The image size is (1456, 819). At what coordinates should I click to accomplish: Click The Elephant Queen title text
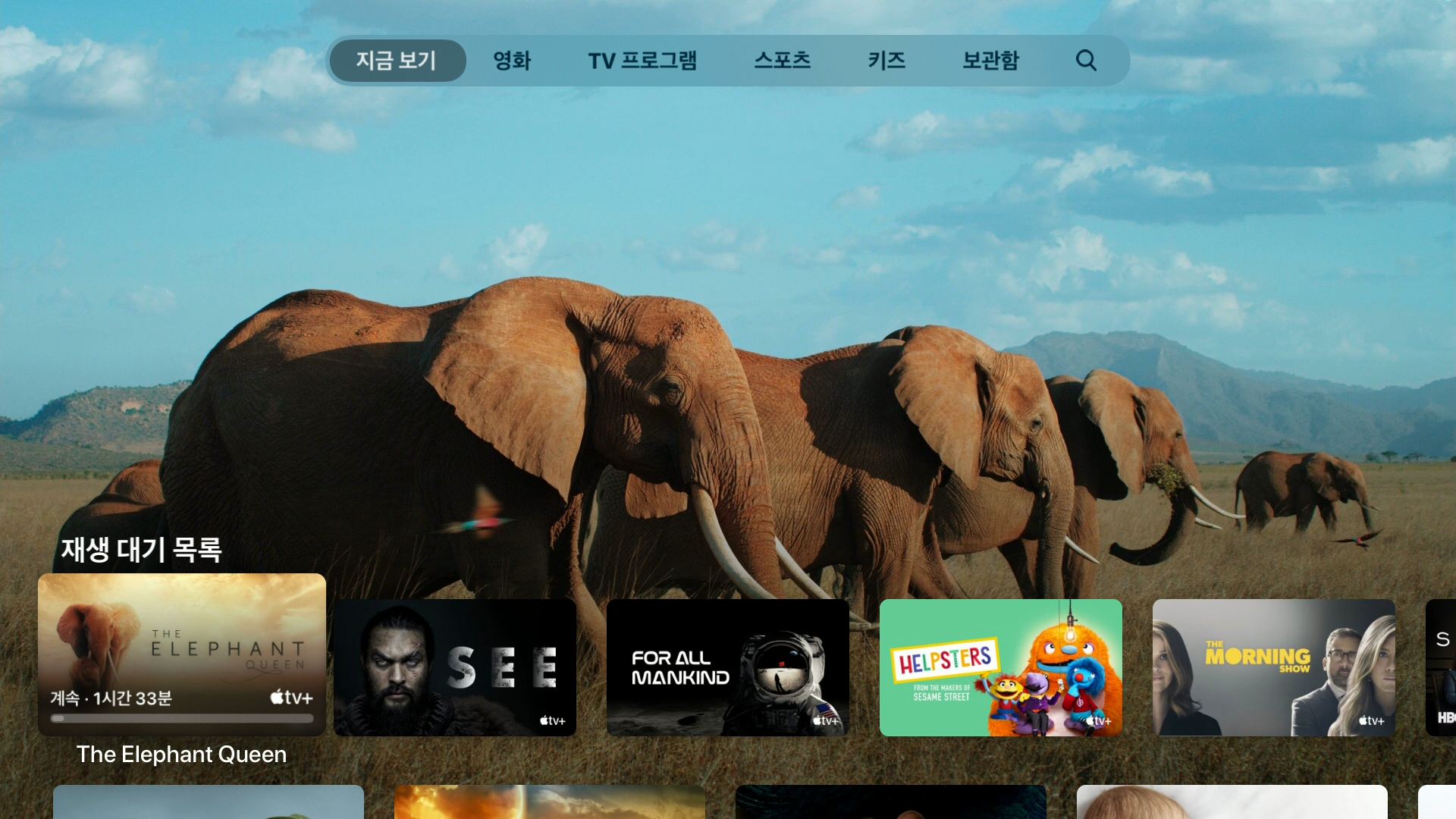(x=181, y=755)
